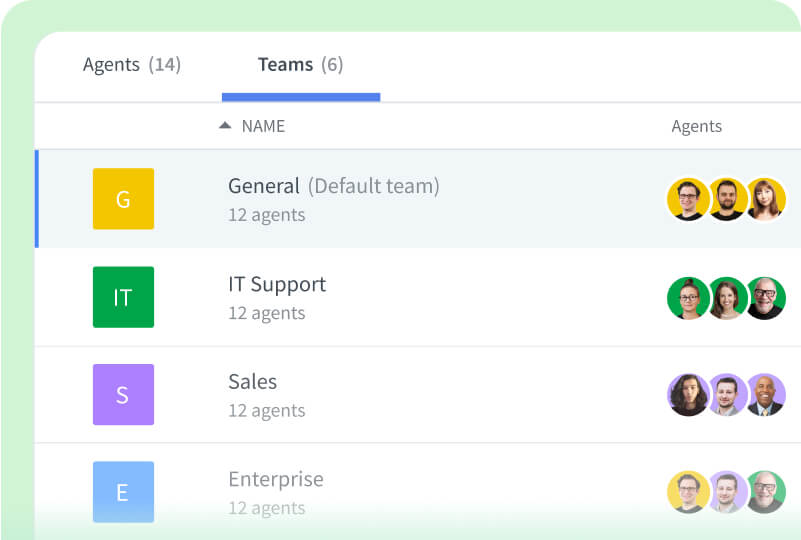Sort by NAME column header
This screenshot has width=801, height=540.
tap(263, 126)
